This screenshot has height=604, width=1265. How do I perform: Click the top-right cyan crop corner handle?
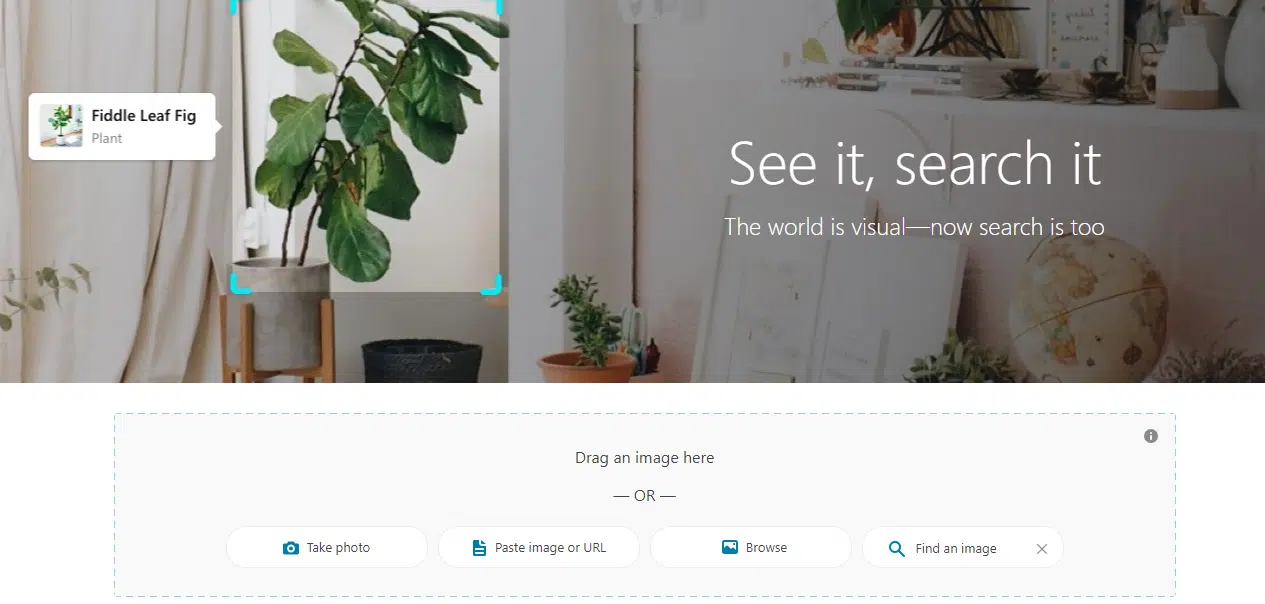(x=491, y=6)
